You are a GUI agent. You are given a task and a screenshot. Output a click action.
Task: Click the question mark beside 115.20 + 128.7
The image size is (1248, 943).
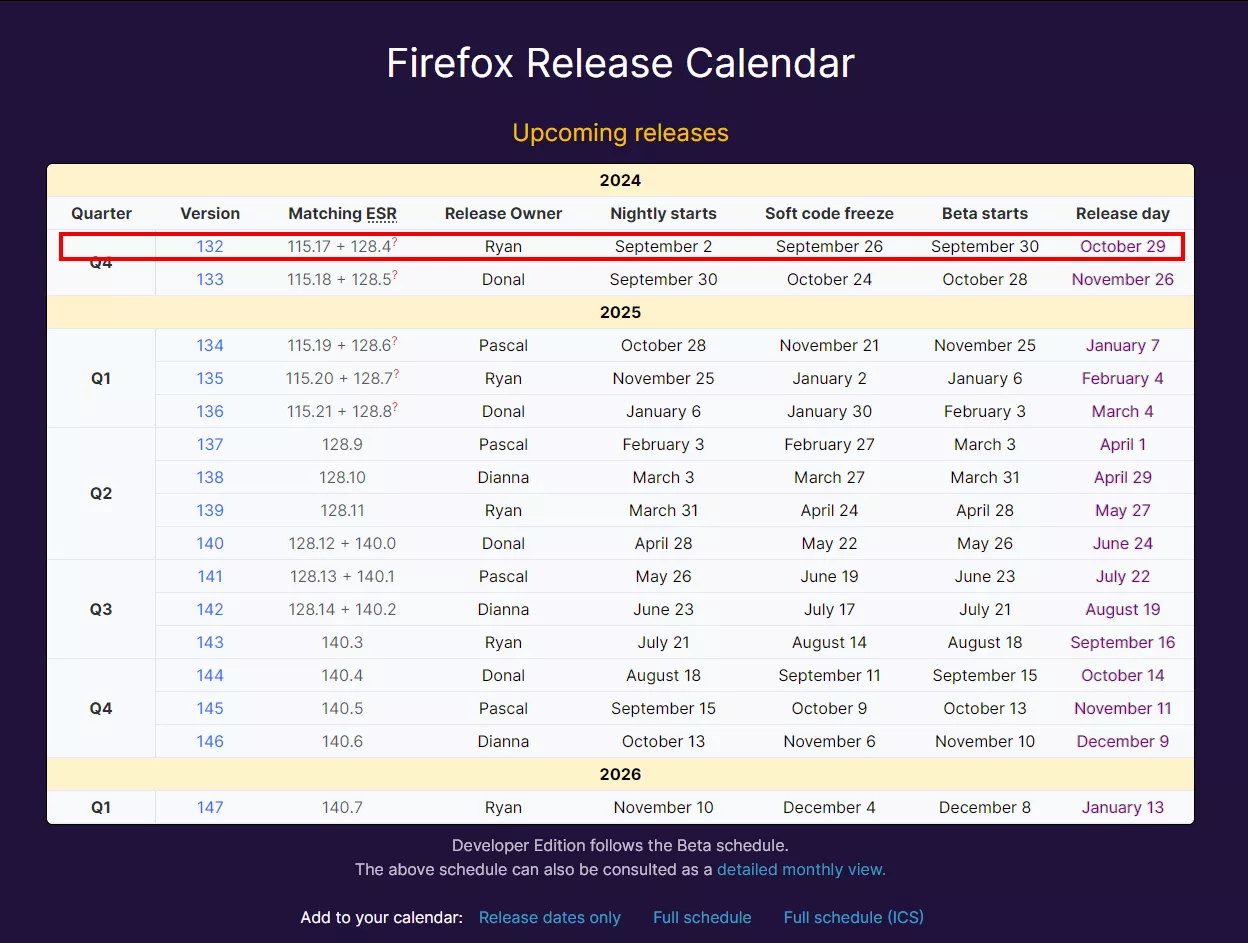click(397, 375)
